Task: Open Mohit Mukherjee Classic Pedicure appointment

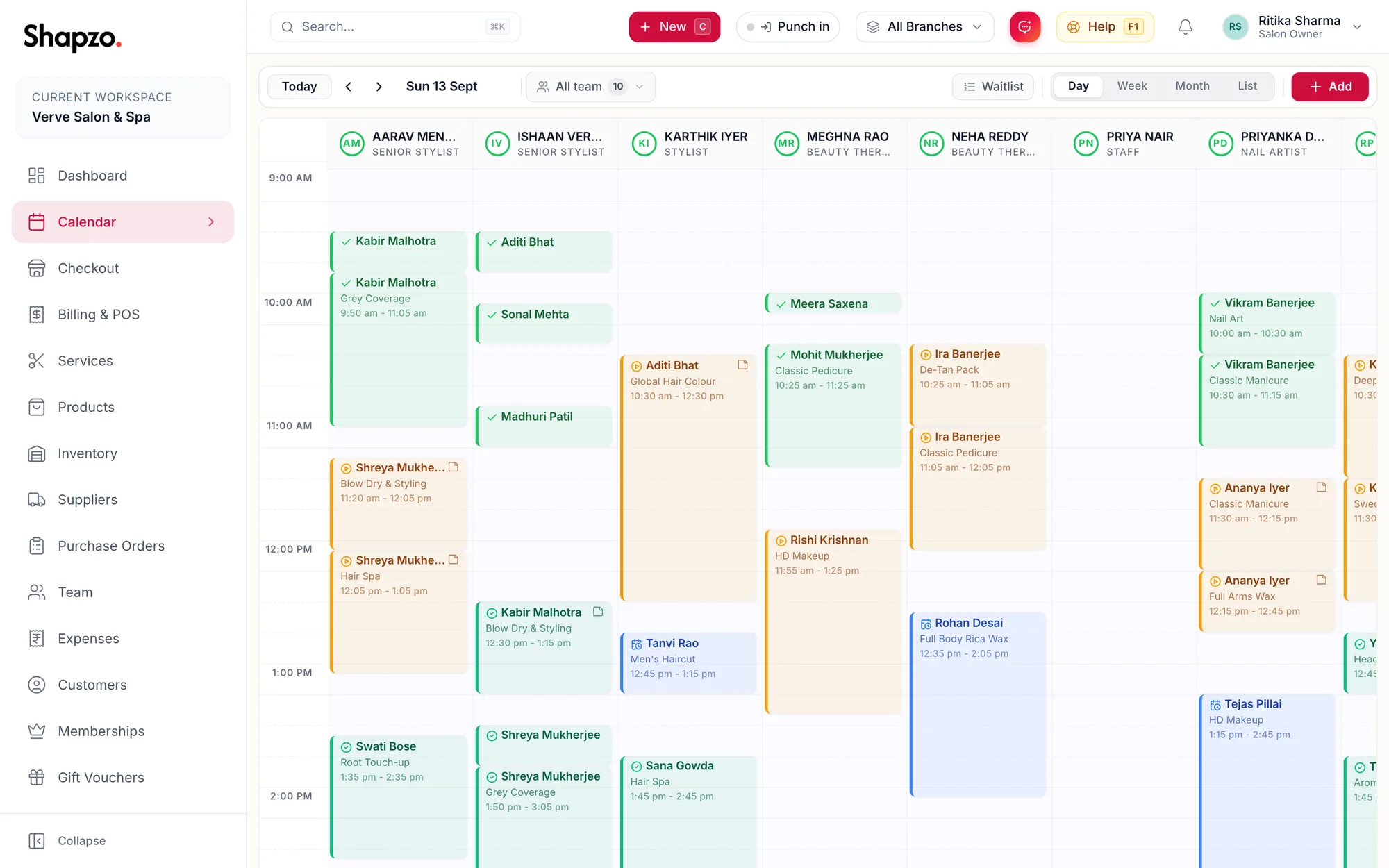Action: 833,406
